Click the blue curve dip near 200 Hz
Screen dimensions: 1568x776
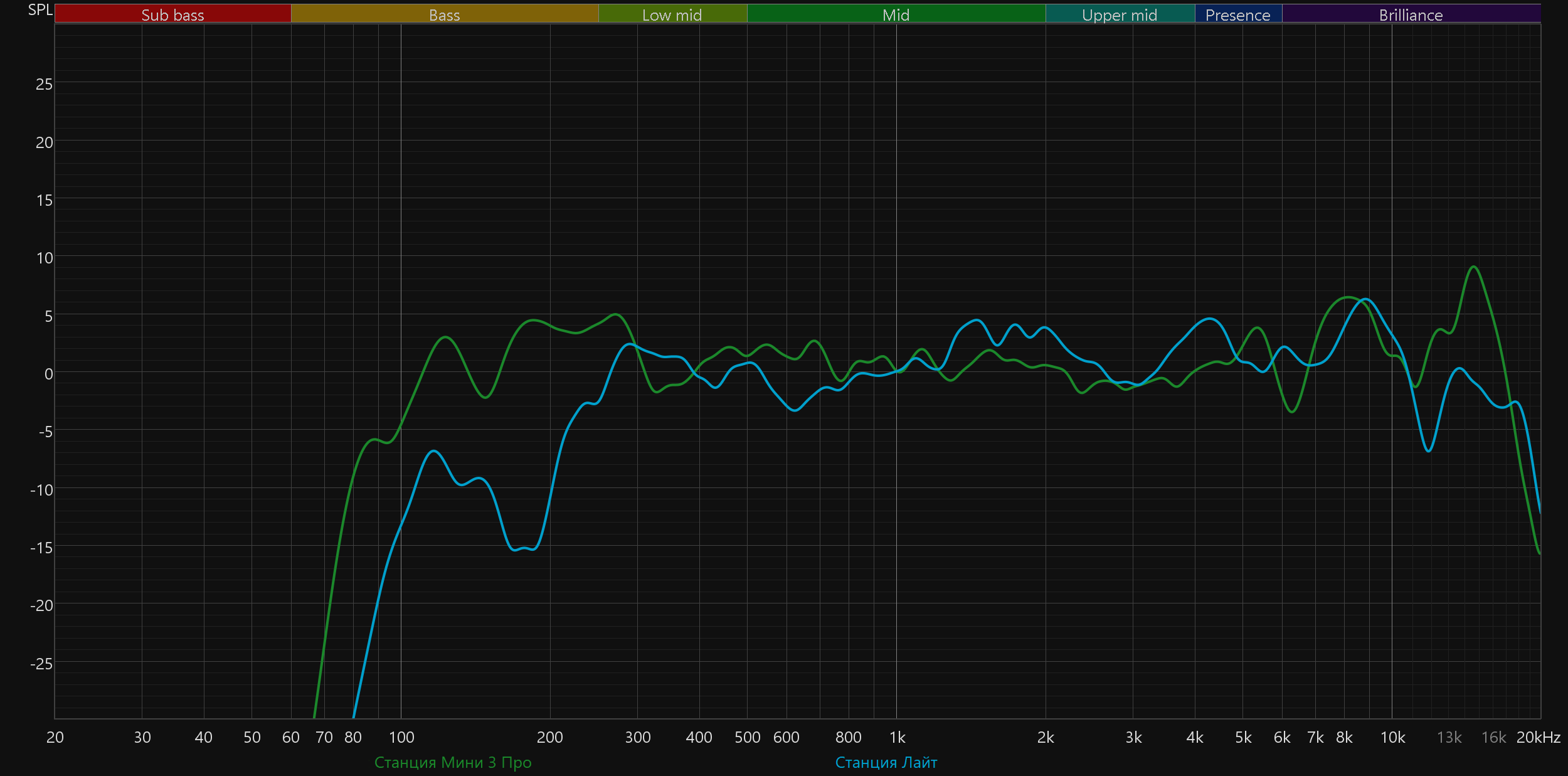(x=524, y=549)
